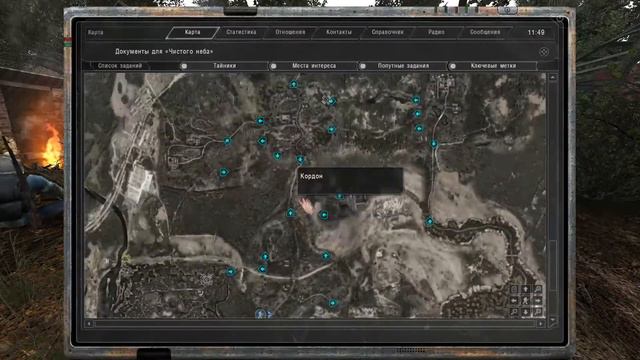Select the cyan marker nearest the hand cursor's right

click(324, 214)
